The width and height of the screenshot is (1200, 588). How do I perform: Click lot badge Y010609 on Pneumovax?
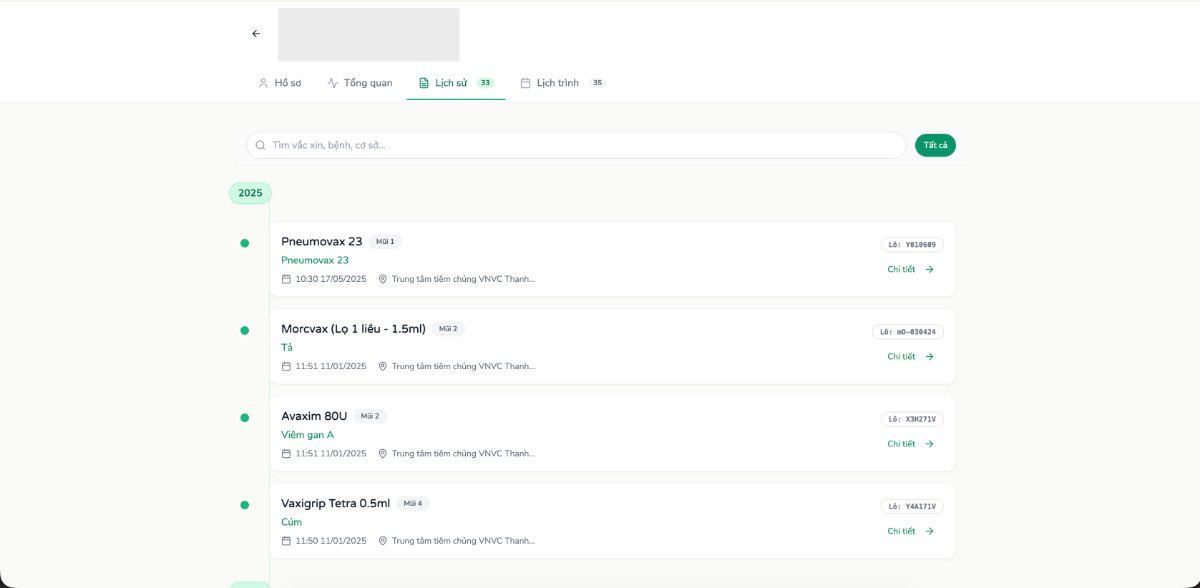pos(912,245)
